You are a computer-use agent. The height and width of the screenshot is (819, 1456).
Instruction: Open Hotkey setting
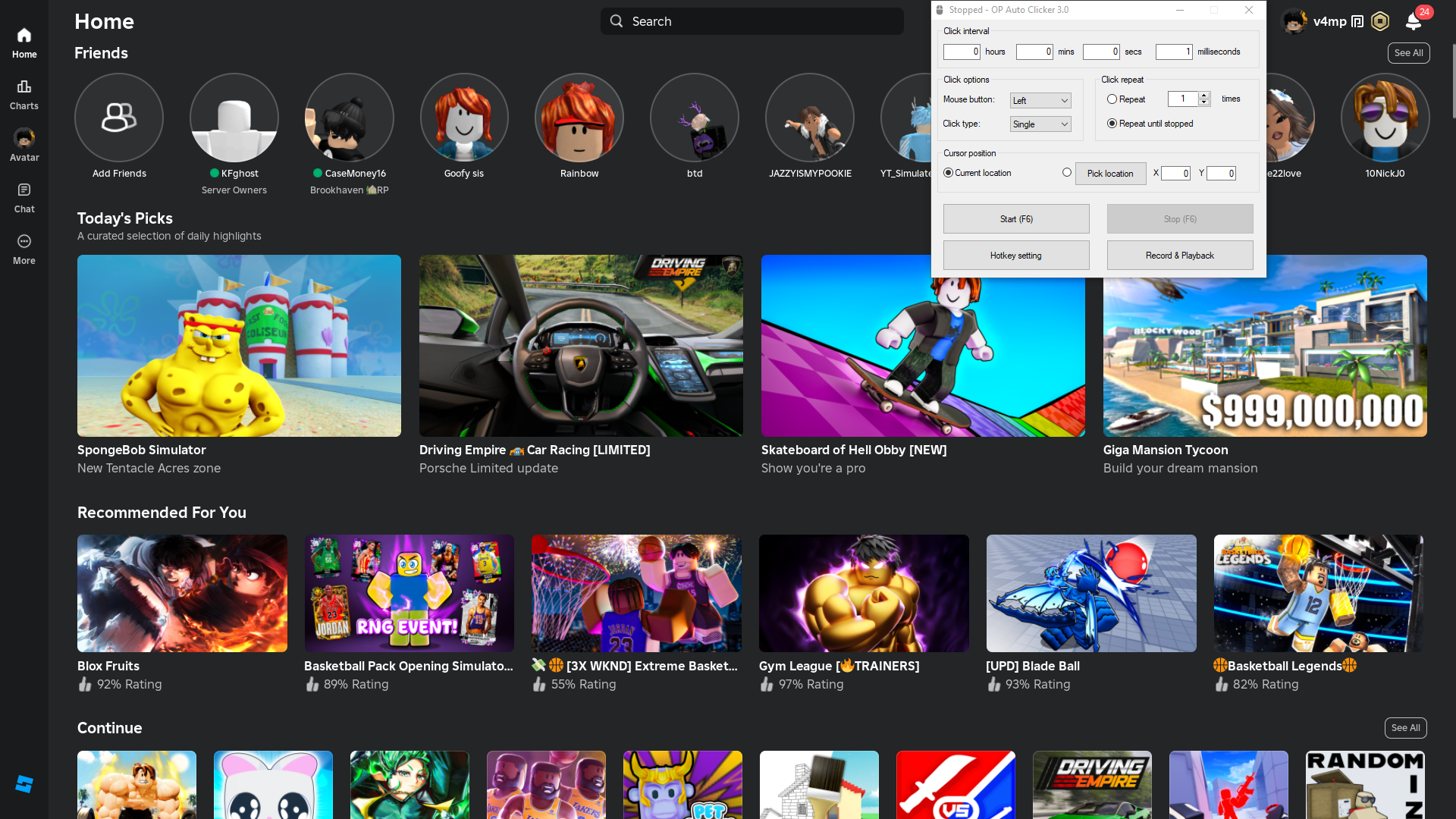[x=1016, y=256]
